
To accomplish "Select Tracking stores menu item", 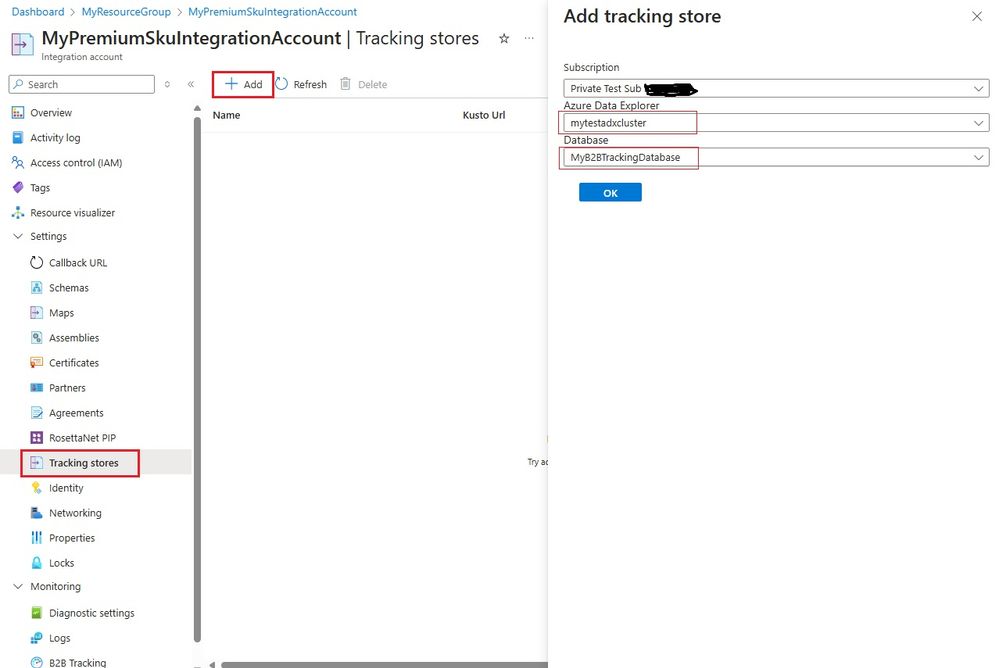I will point(83,463).
